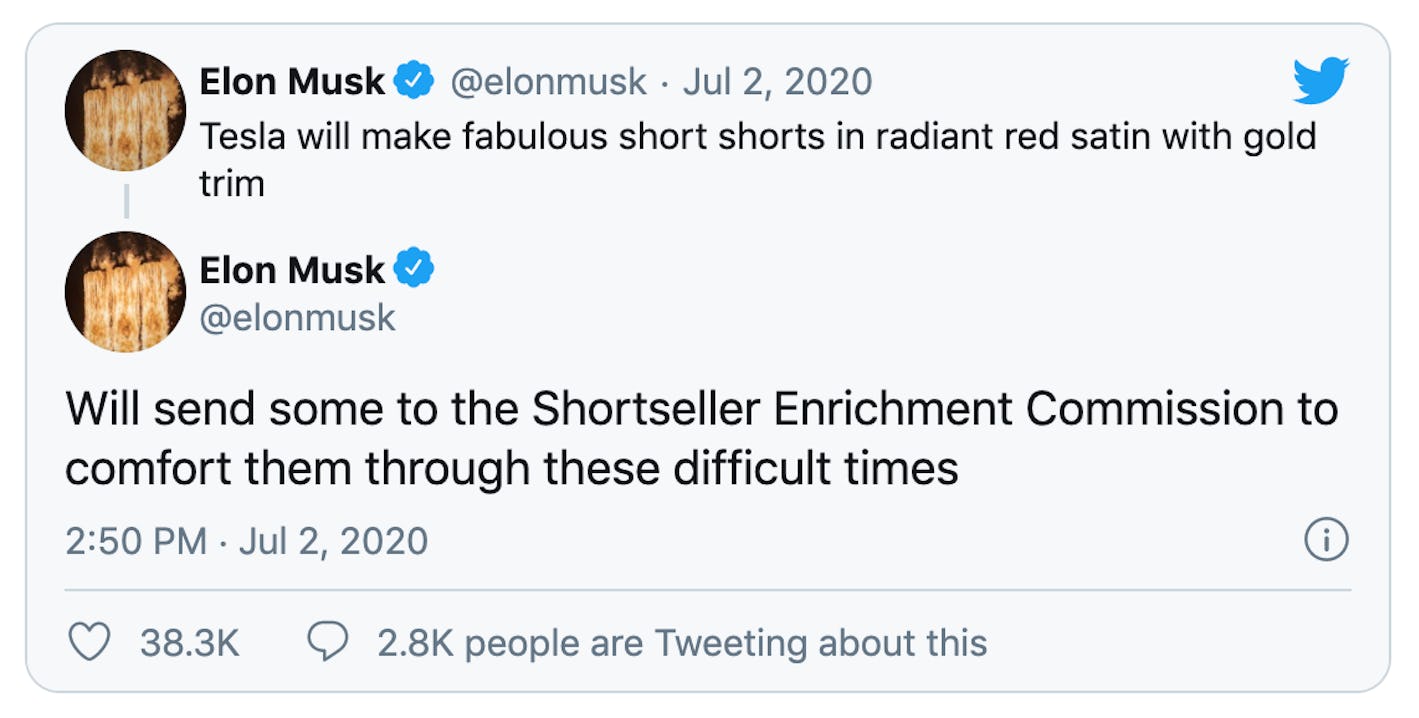Screen dimensions: 1419x718
Task: Click Elon Musk's profile avatar on the top tweet
Action: click(124, 110)
